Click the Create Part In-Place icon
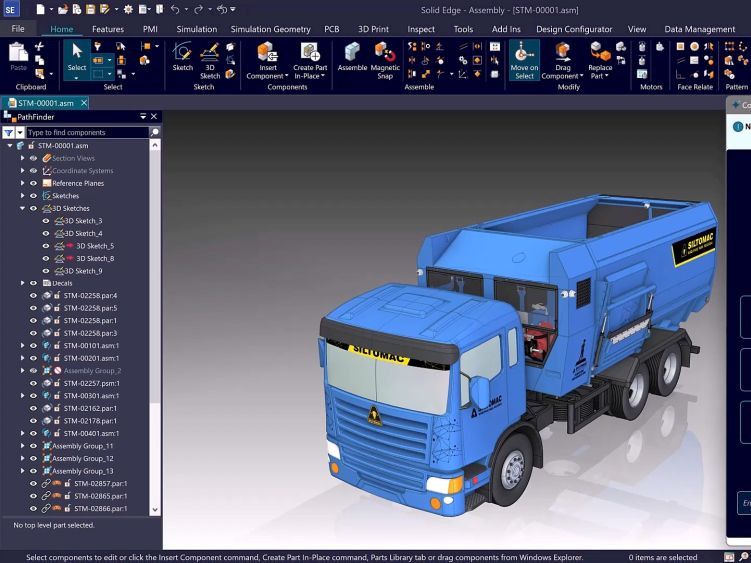 tap(310, 55)
